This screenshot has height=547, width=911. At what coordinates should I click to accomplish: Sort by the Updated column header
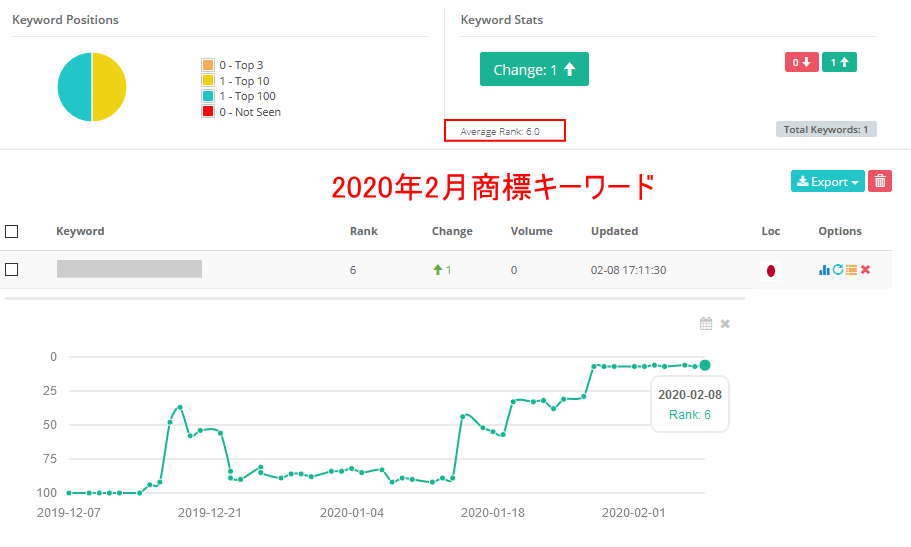coord(614,231)
